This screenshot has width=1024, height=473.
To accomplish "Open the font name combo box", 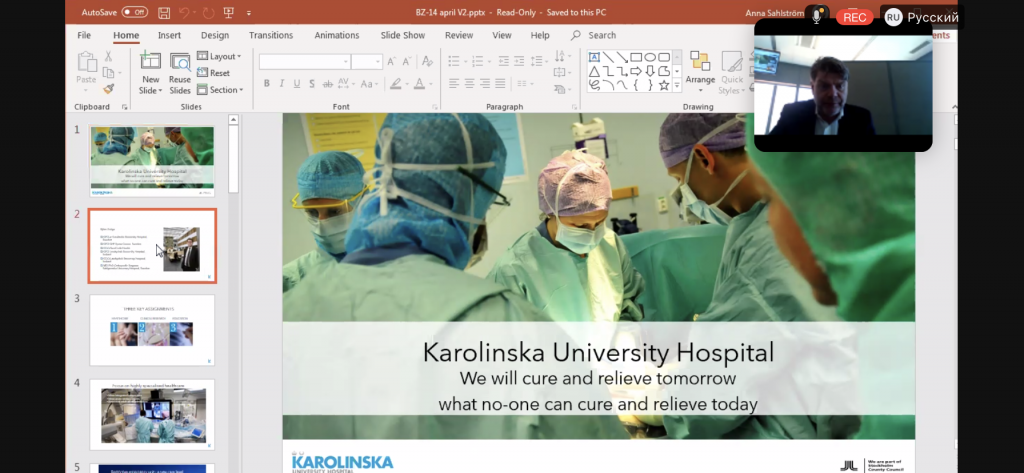I will coord(304,62).
